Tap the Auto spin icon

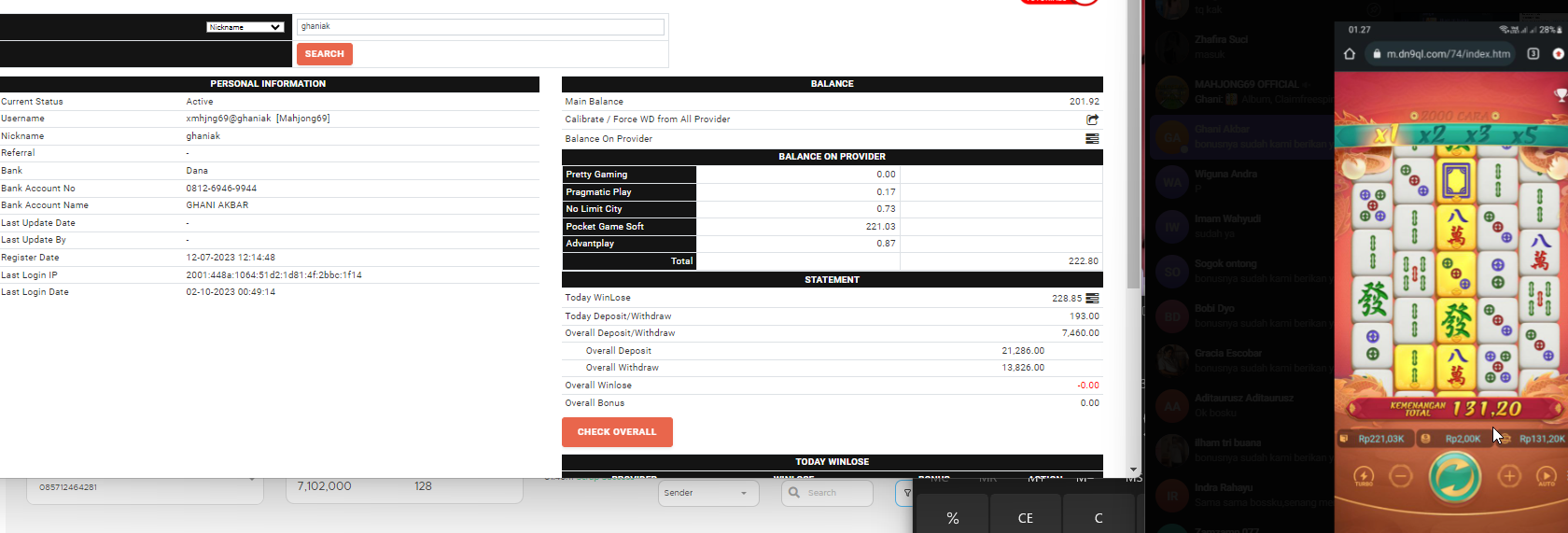tap(1546, 477)
